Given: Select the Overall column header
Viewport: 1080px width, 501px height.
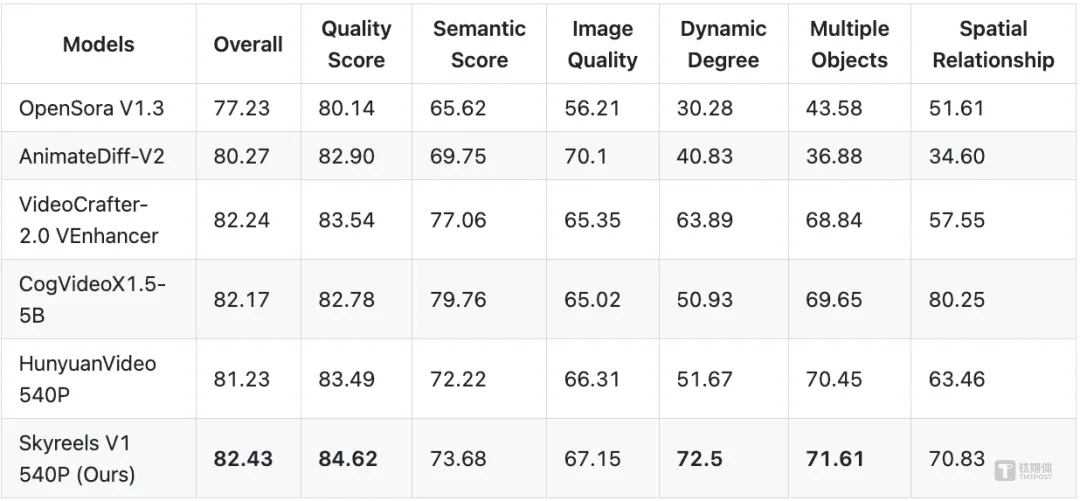Looking at the screenshot, I should pyautogui.click(x=248, y=44).
